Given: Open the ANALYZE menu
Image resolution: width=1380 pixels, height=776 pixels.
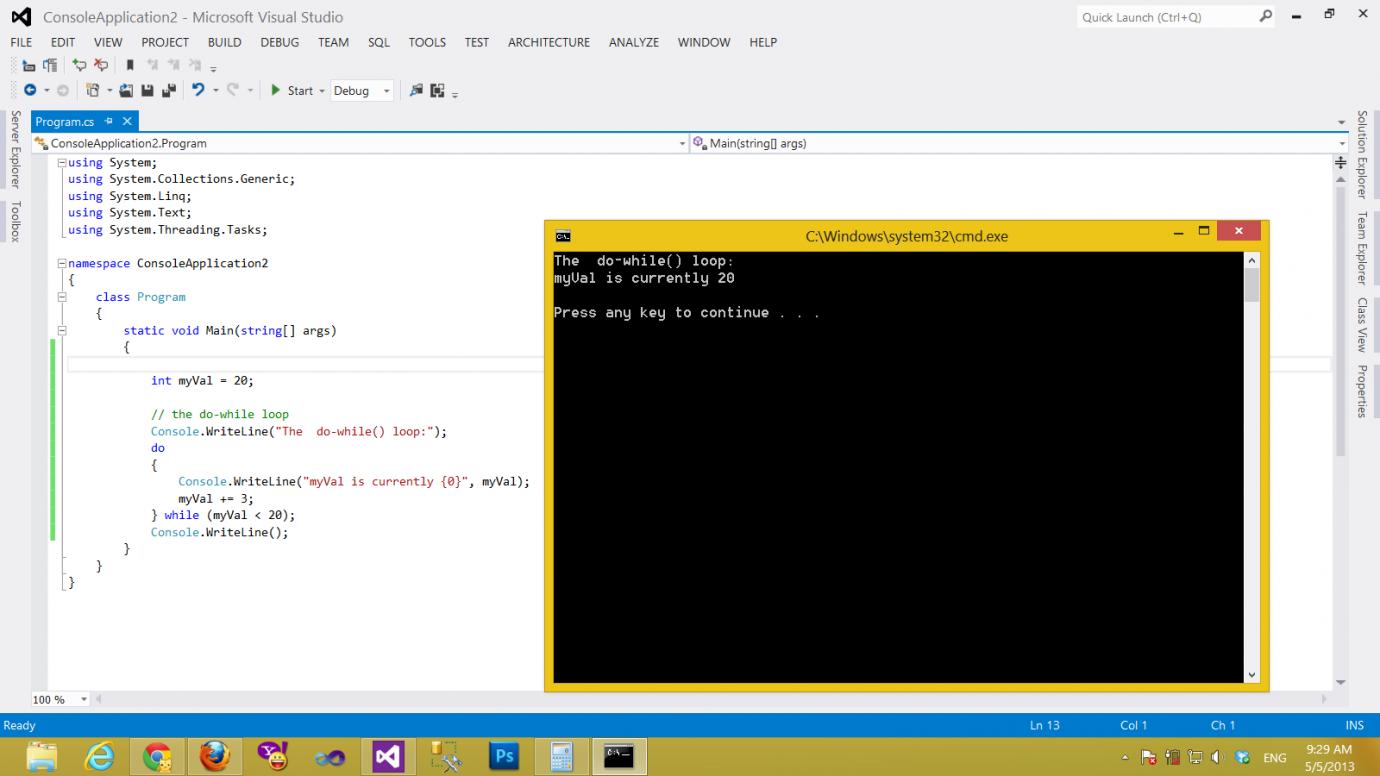Looking at the screenshot, I should point(634,42).
